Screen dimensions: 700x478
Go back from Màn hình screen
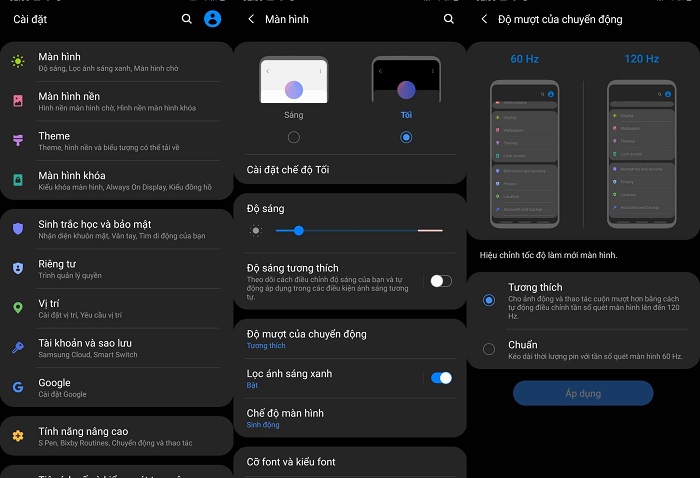[250, 19]
